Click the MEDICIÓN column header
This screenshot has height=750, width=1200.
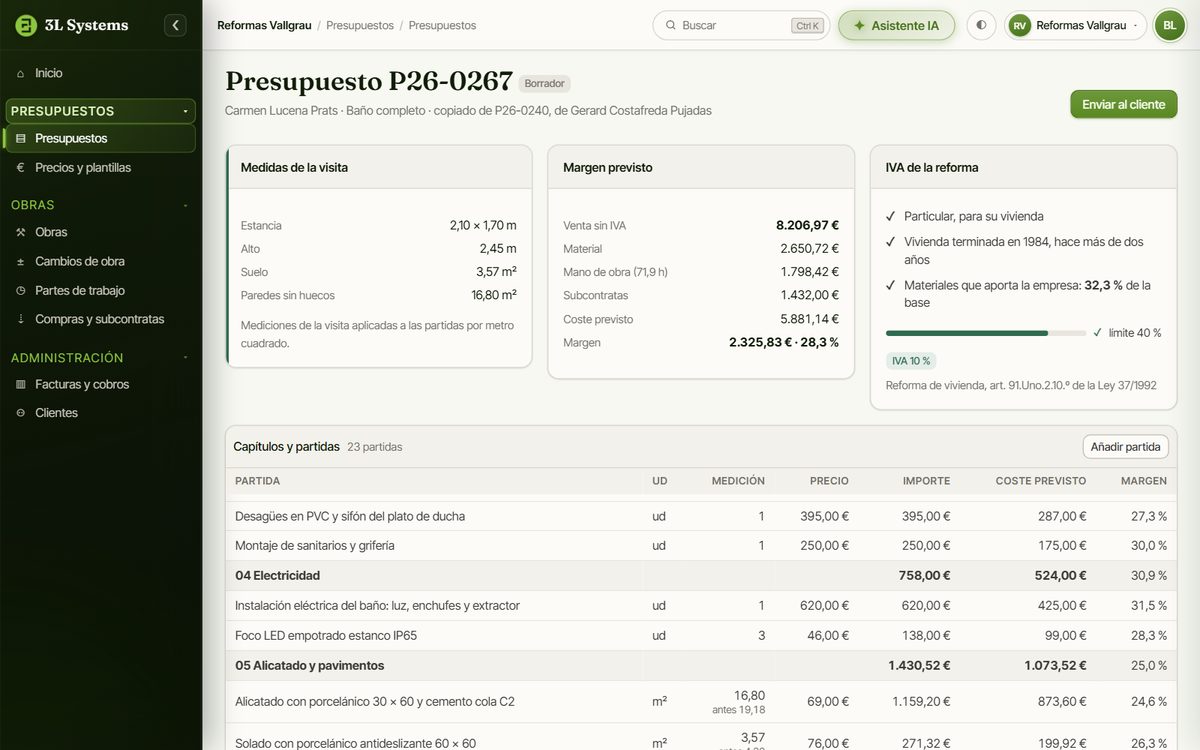pos(738,481)
